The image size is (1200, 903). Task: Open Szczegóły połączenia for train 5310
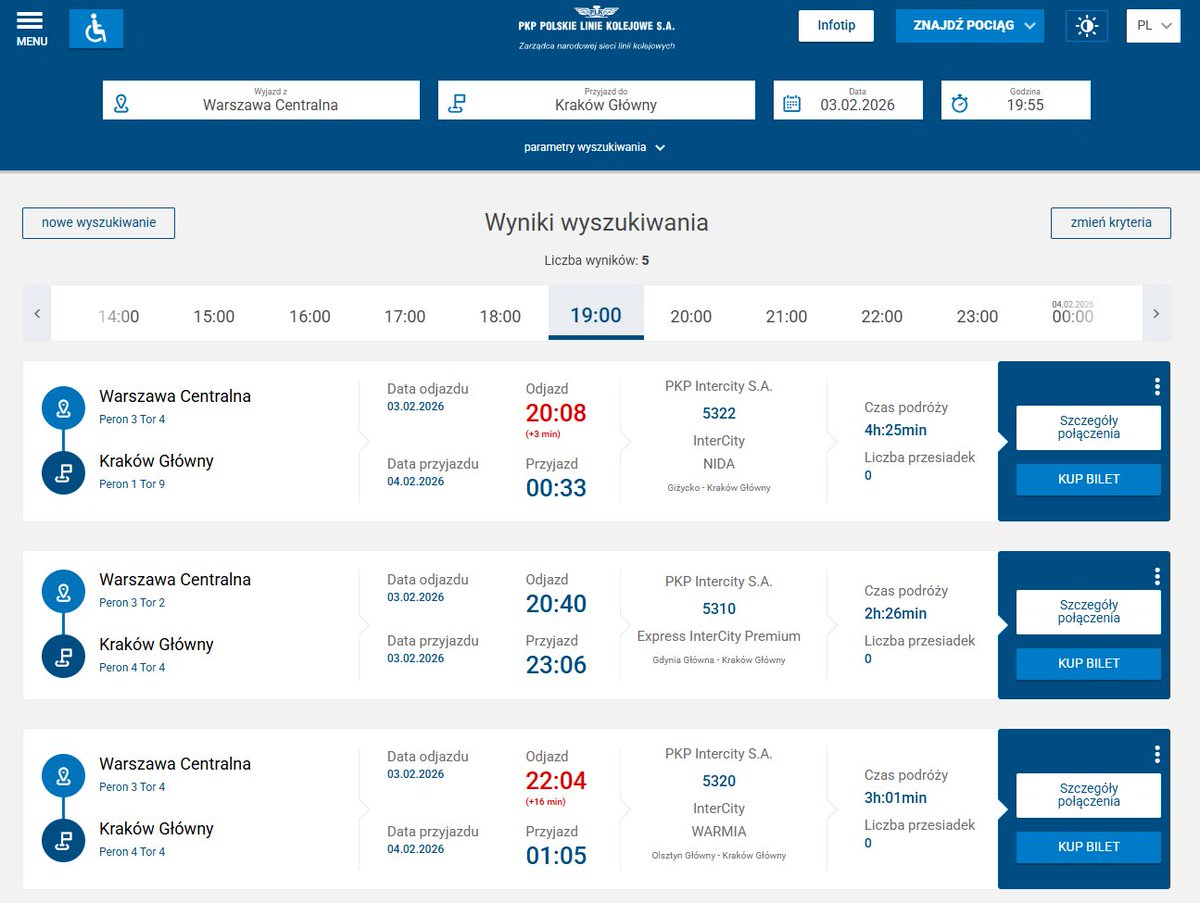coord(1089,612)
